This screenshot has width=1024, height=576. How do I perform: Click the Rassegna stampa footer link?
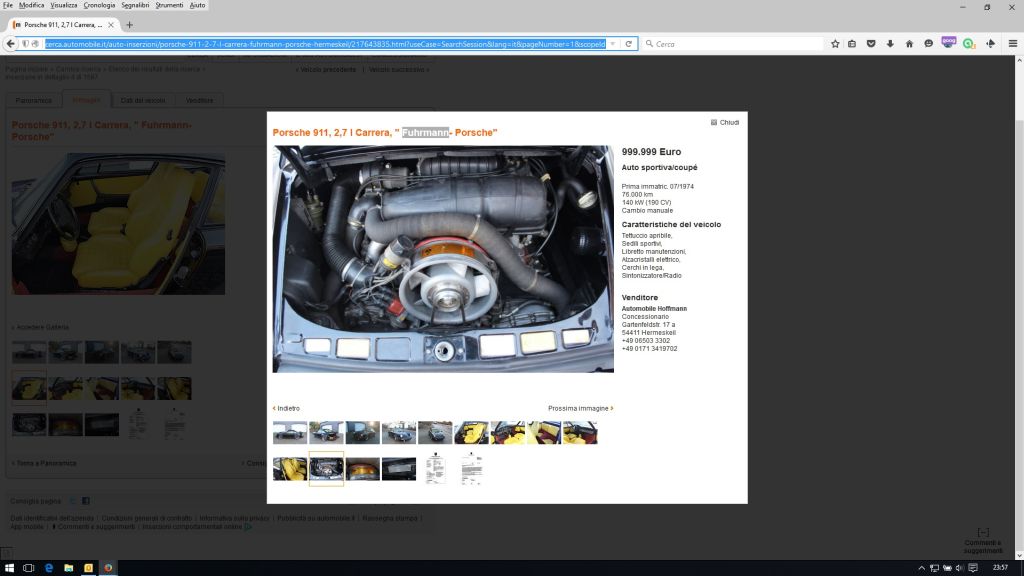[390, 518]
